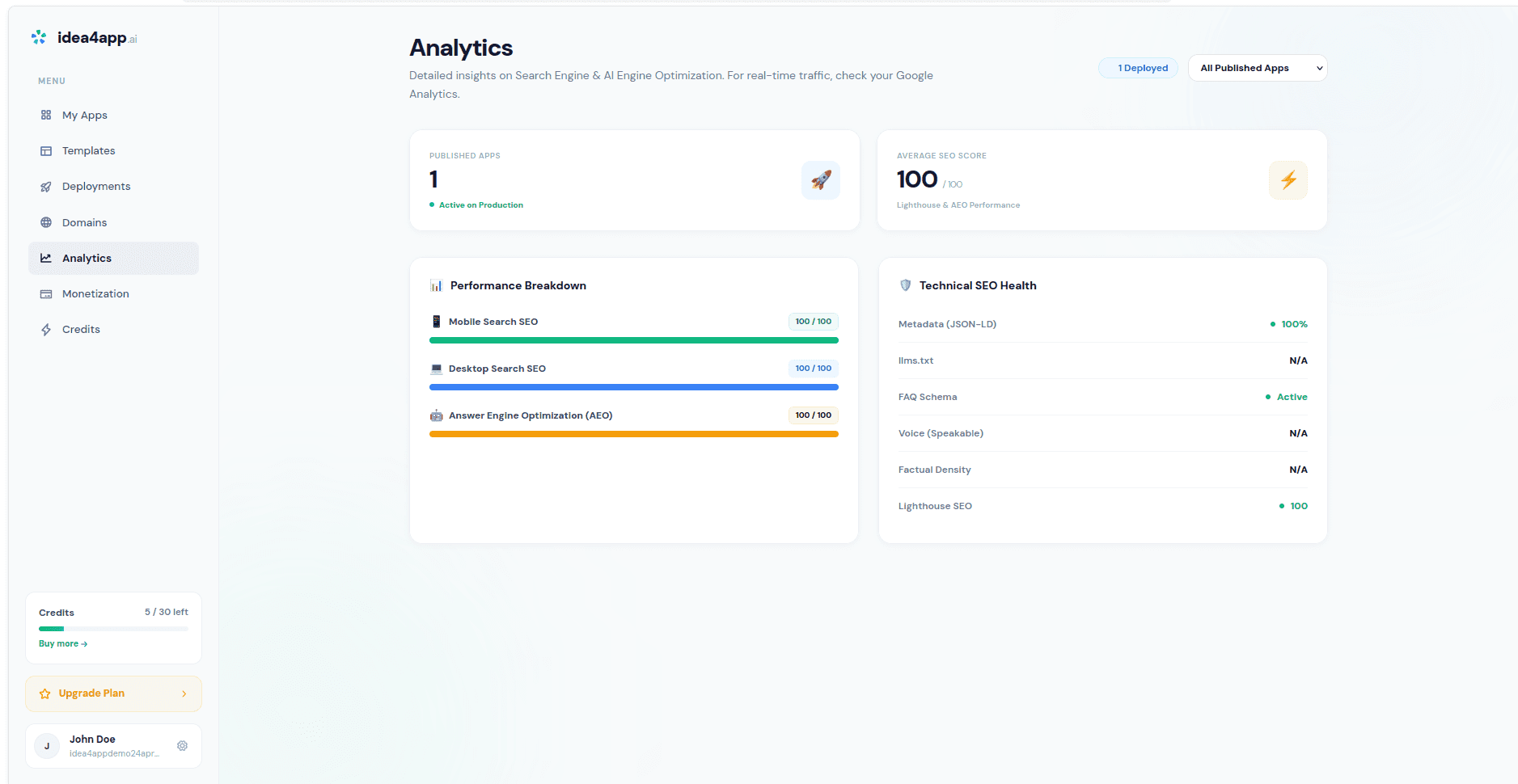Click the FAQ Schema row label

click(x=928, y=397)
